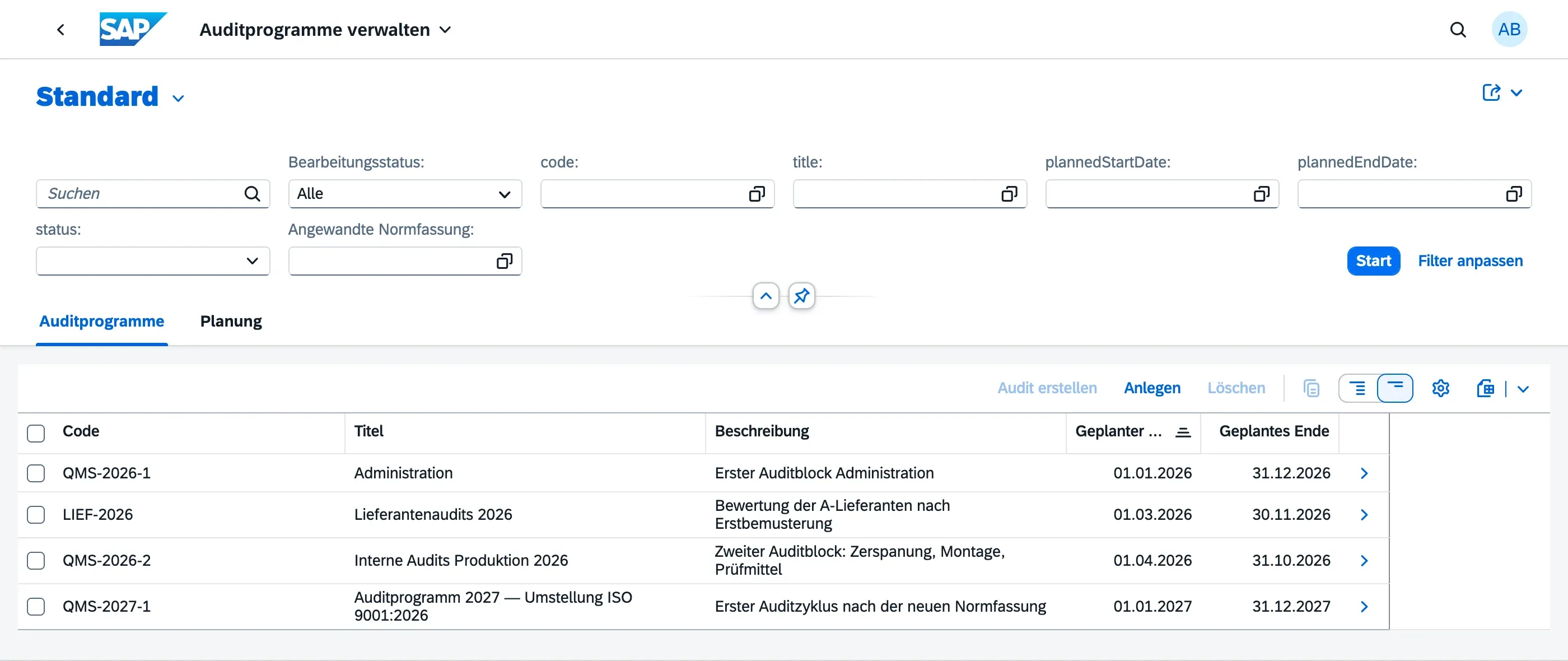
Task: Click Anlegen to create a program
Action: 1152,388
